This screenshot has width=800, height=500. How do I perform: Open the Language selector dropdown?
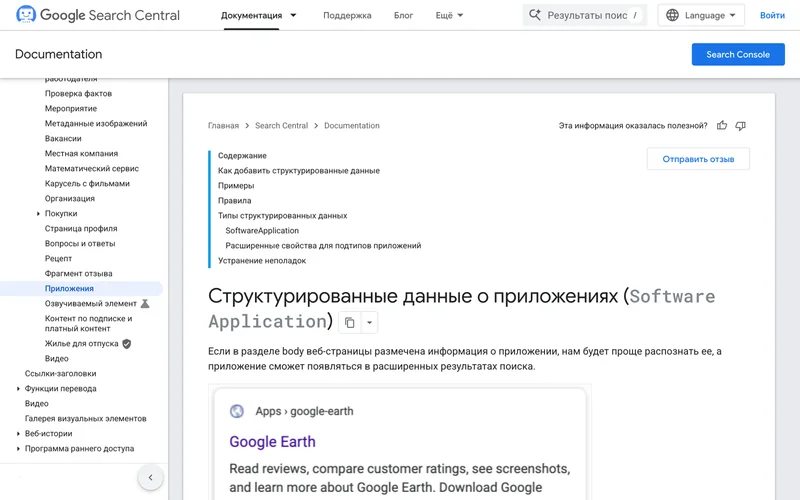pyautogui.click(x=701, y=15)
